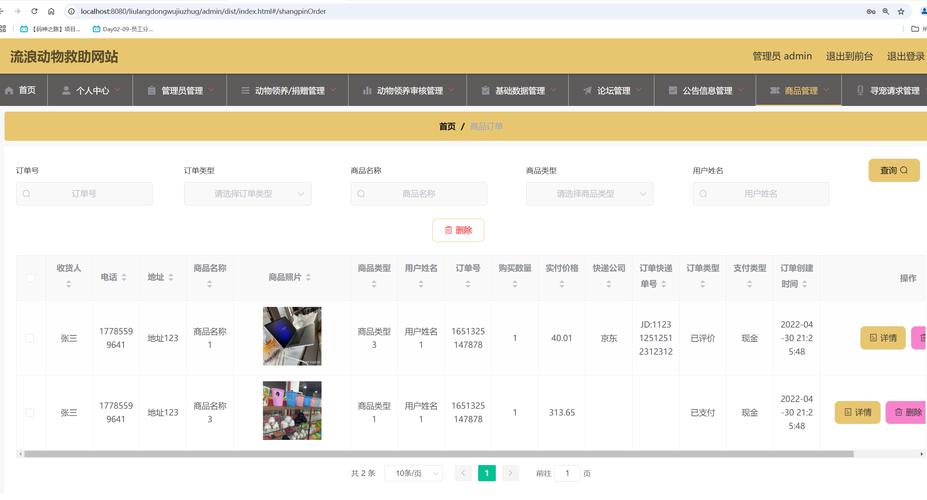
Task: Open the 10条/页 page size dropdown
Action: pyautogui.click(x=413, y=473)
